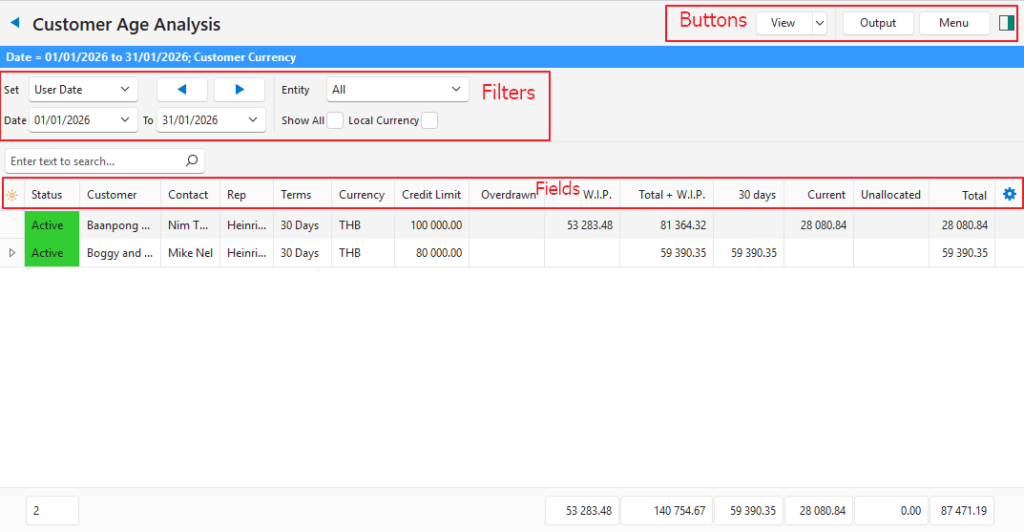This screenshot has height=532, width=1024.
Task: Expand the start Date picker dropdown
Action: click(125, 120)
